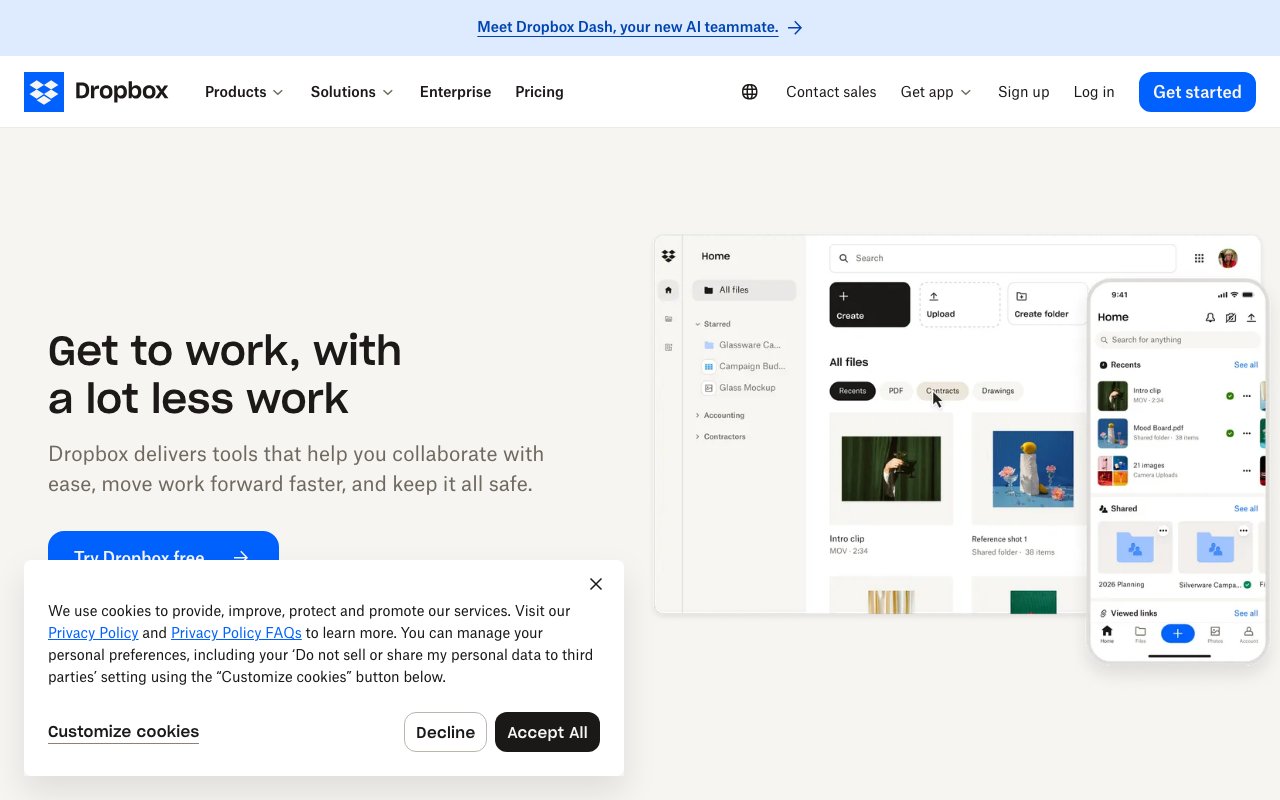Click the second icon in the preview's left rail

click(668, 319)
